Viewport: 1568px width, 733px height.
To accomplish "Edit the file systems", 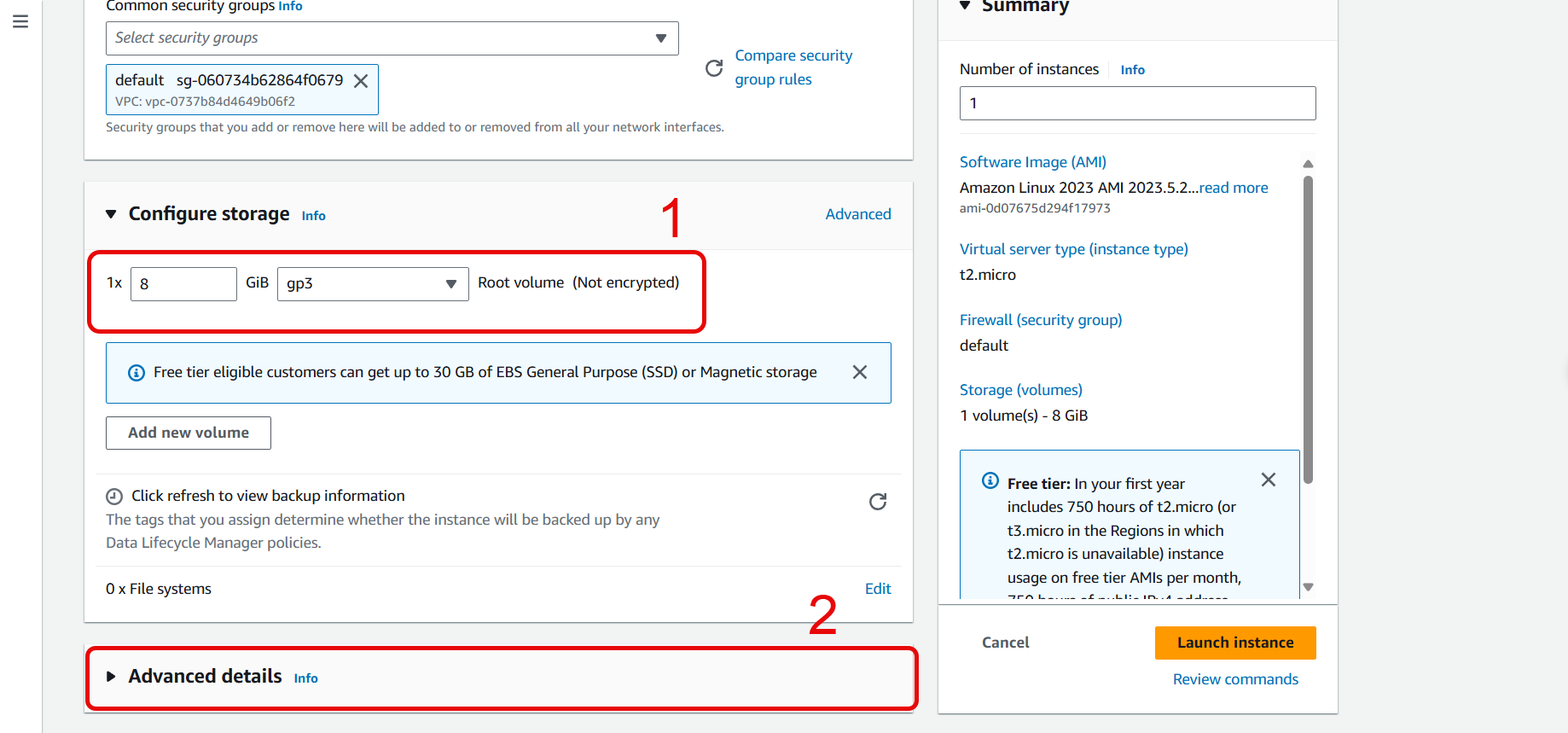I will [x=877, y=589].
